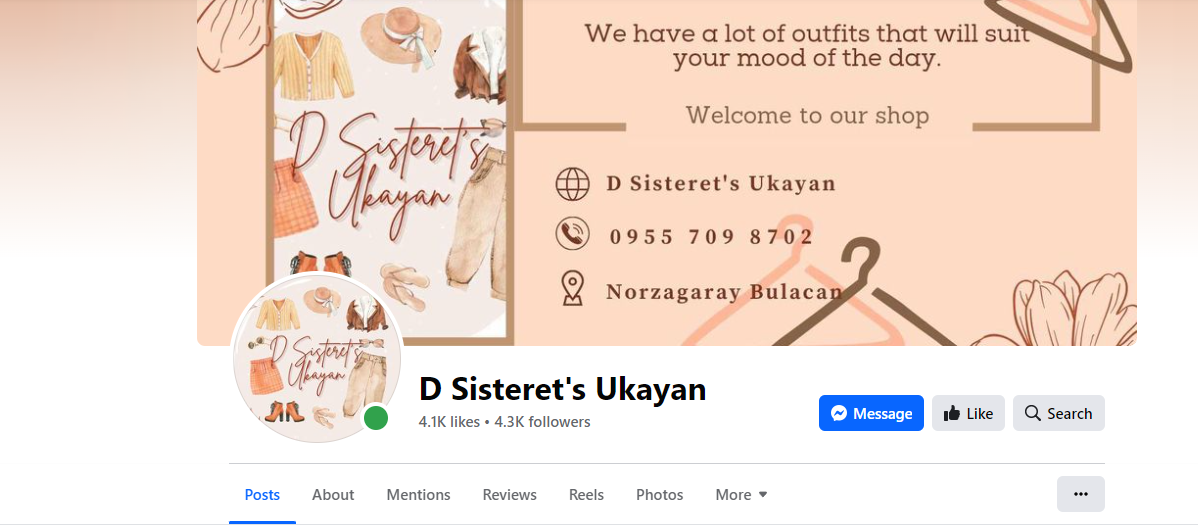The width and height of the screenshot is (1198, 525).
Task: Click the globe icon on cover photo
Action: coord(572,183)
